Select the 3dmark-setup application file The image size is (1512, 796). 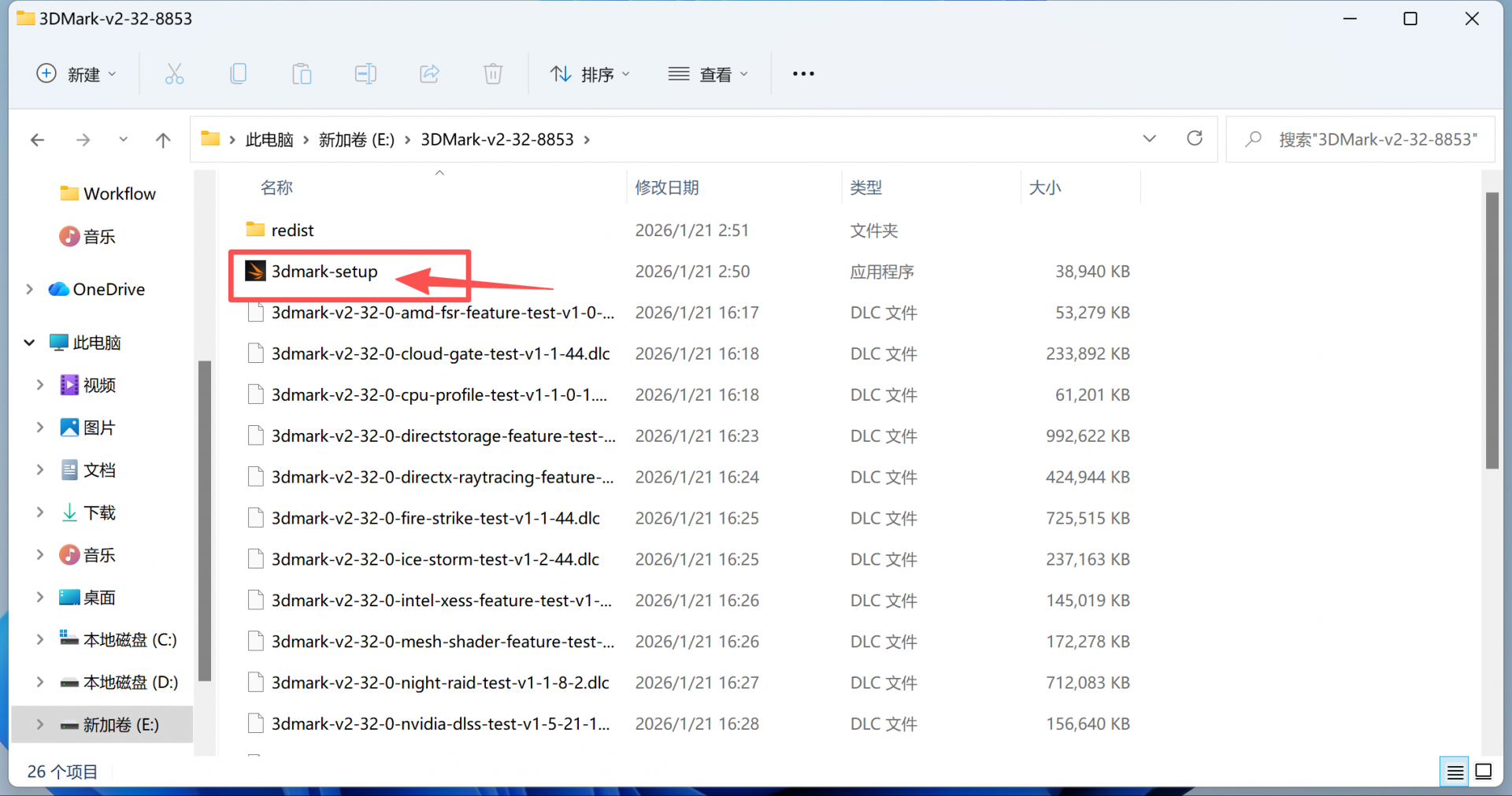(x=324, y=272)
